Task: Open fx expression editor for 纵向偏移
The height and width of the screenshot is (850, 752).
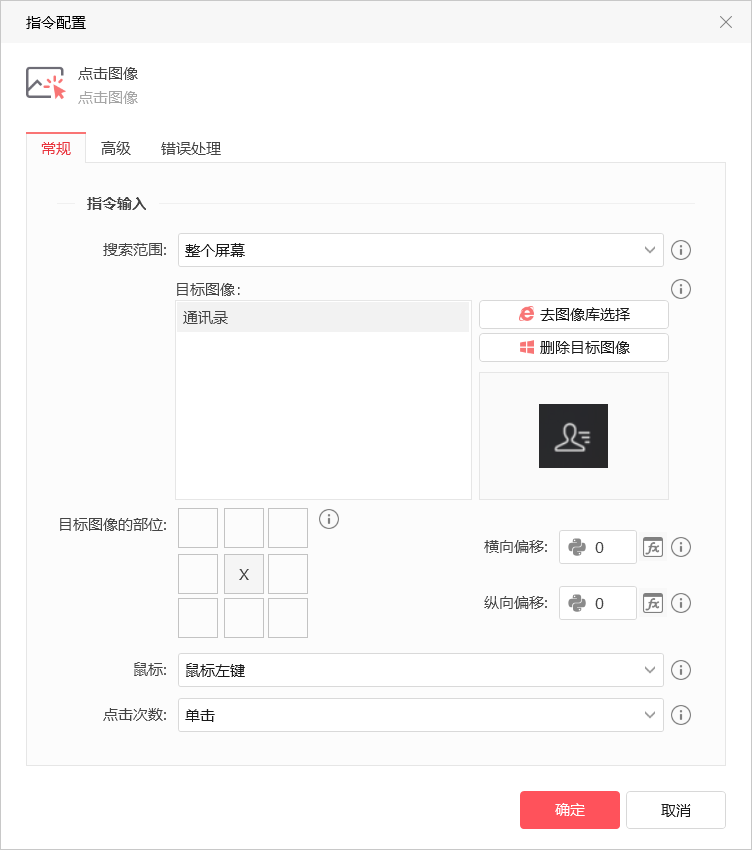Action: pos(653,603)
